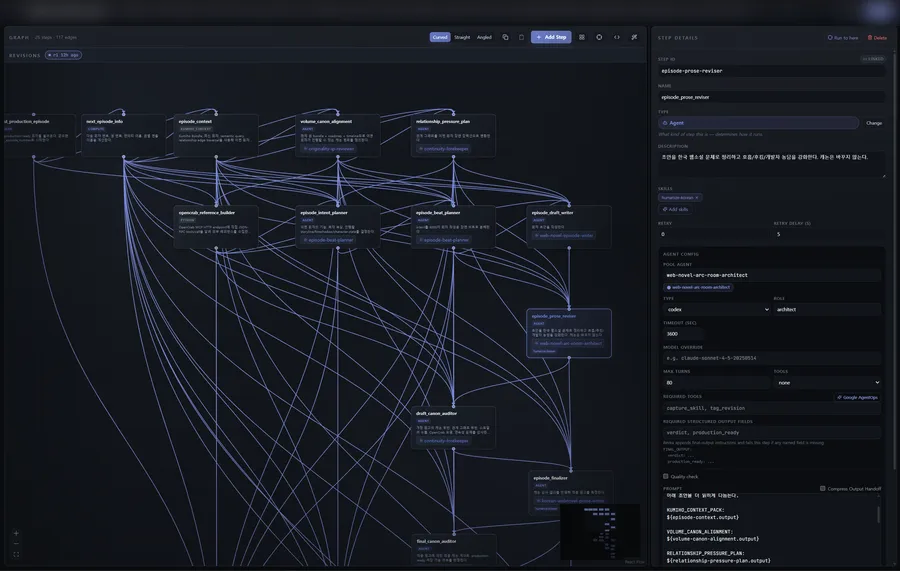Viewport: 900px width, 571px height.
Task: Click Add skills button
Action: click(675, 209)
